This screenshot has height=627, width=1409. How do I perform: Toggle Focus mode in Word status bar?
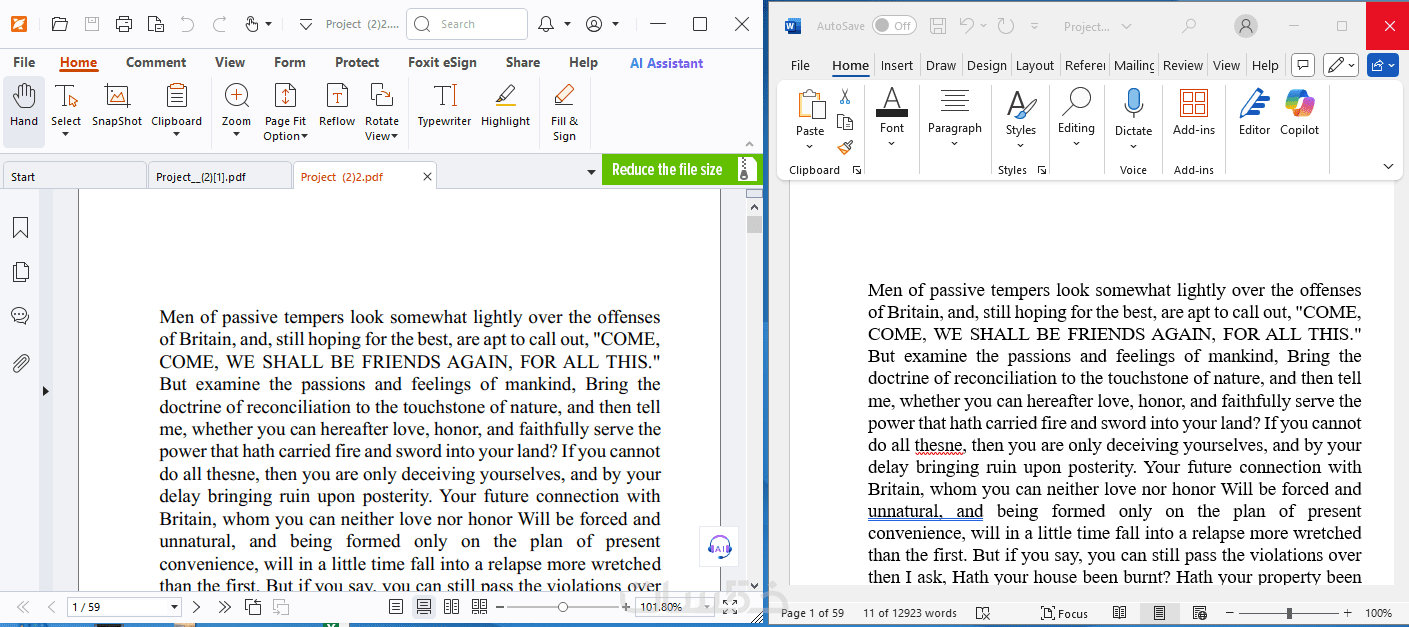pos(1064,613)
